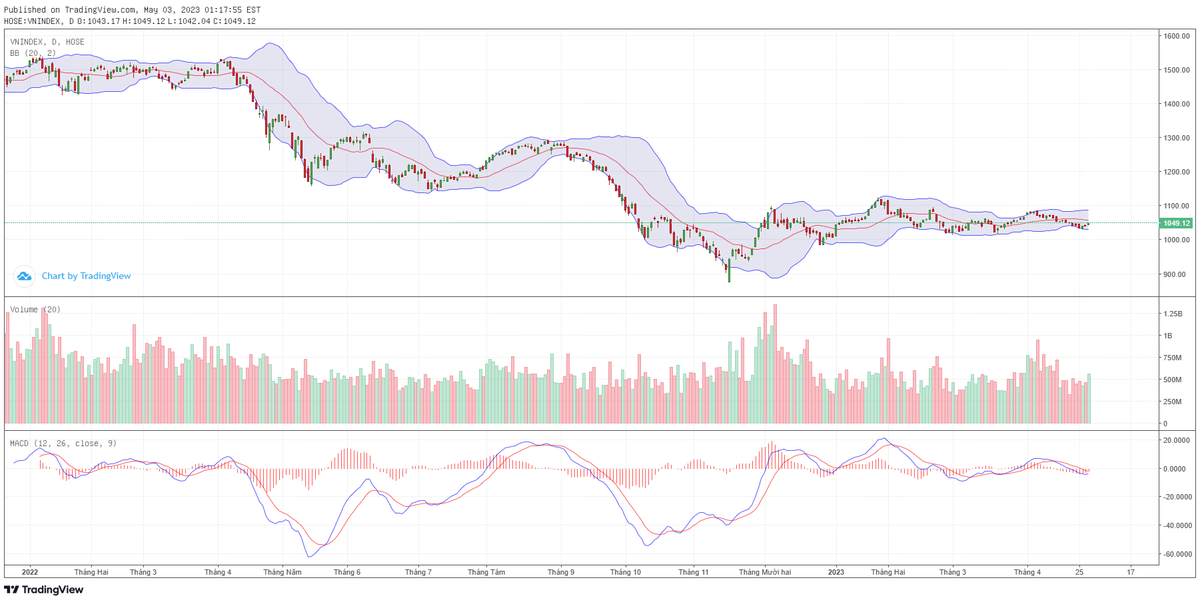
Task: Click the 1600.00 price axis label
Action: click(1174, 36)
